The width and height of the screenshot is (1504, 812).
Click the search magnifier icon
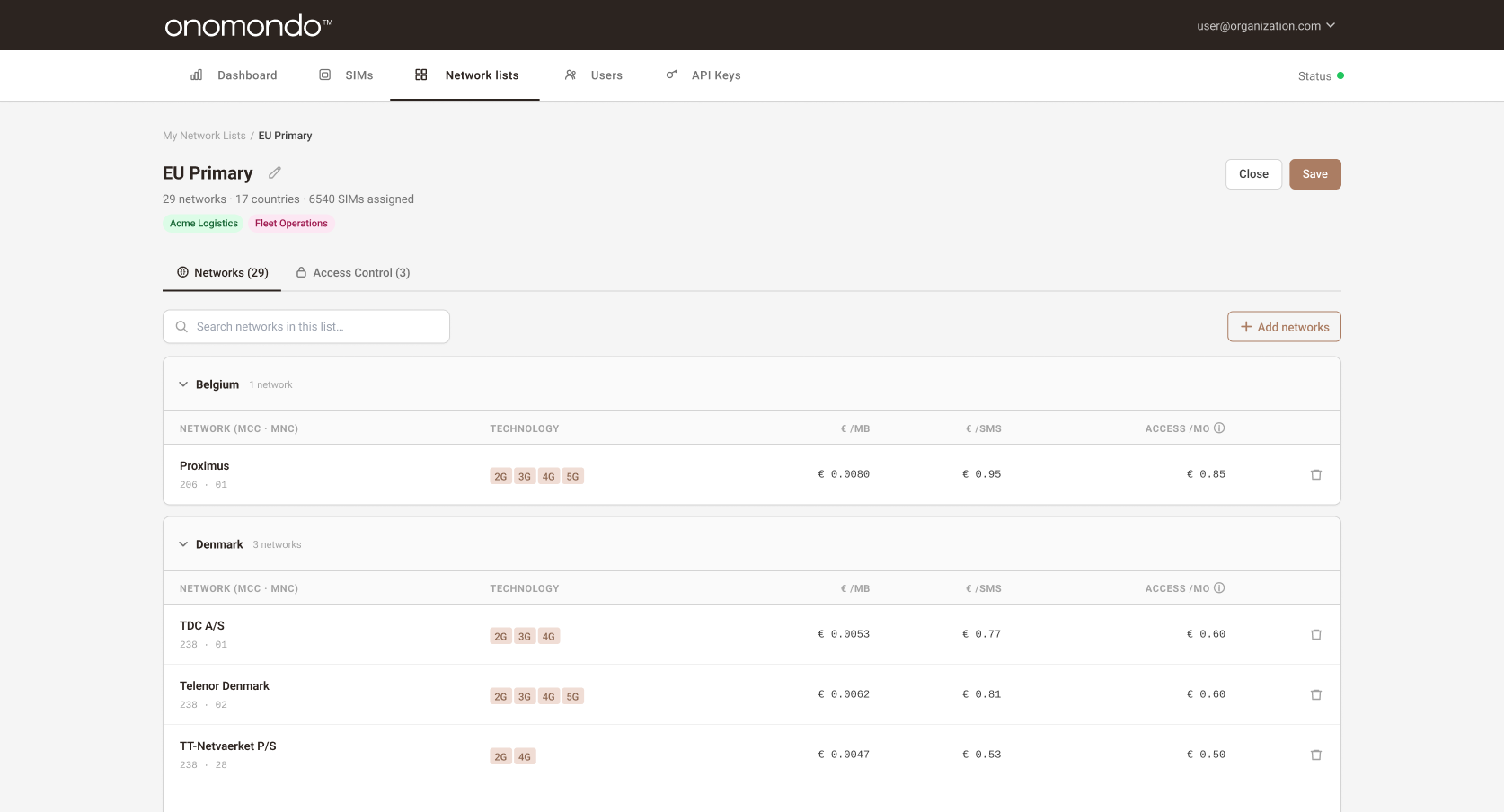[182, 326]
